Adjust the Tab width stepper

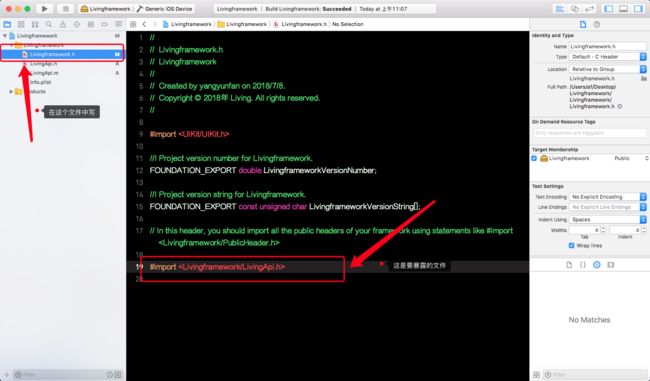[x=603, y=230]
